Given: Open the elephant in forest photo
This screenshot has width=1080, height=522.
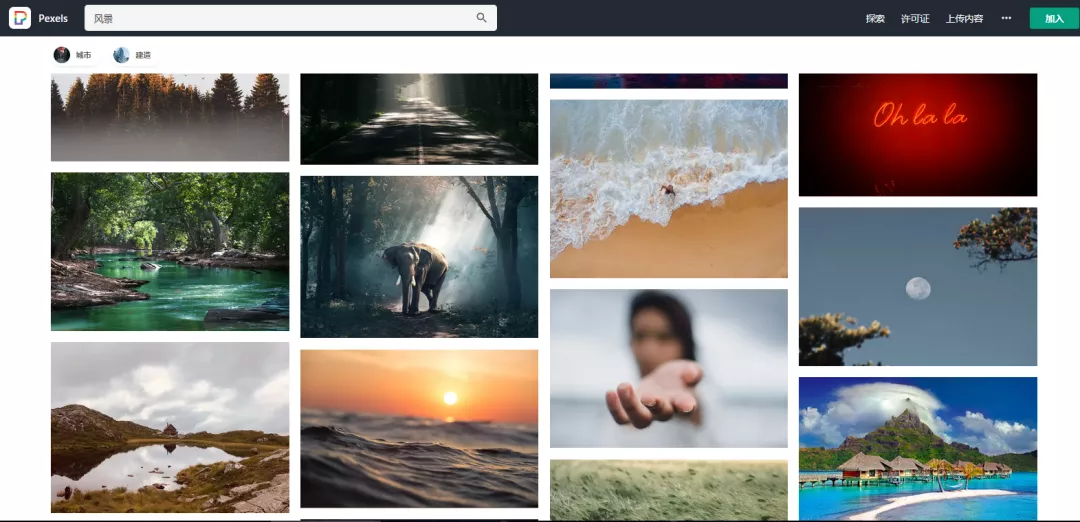Looking at the screenshot, I should [419, 257].
